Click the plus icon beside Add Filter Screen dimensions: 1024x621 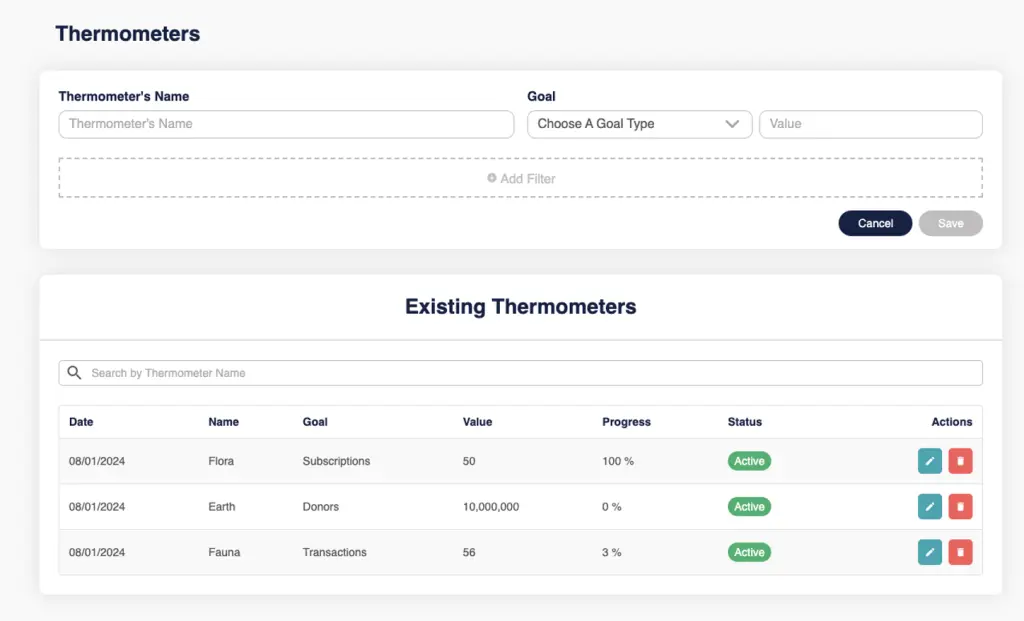pyautogui.click(x=492, y=178)
